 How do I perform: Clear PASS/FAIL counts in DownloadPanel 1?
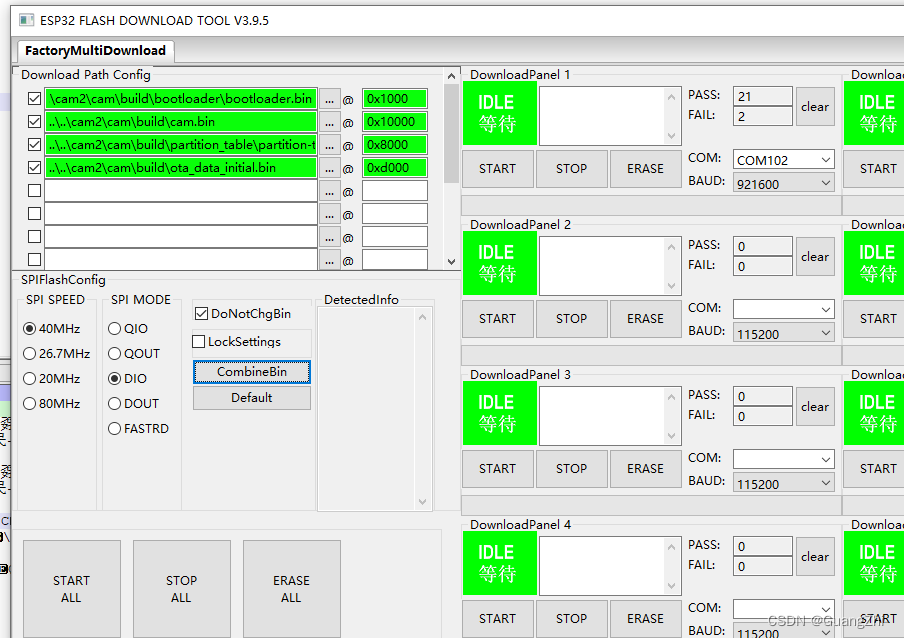(x=815, y=105)
